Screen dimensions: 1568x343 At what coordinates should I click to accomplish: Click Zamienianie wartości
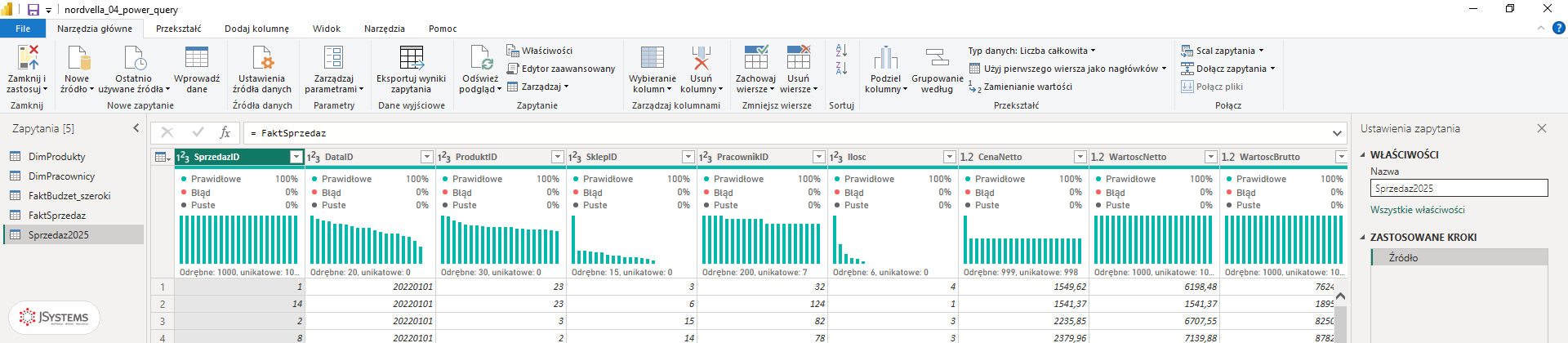coord(1020,87)
